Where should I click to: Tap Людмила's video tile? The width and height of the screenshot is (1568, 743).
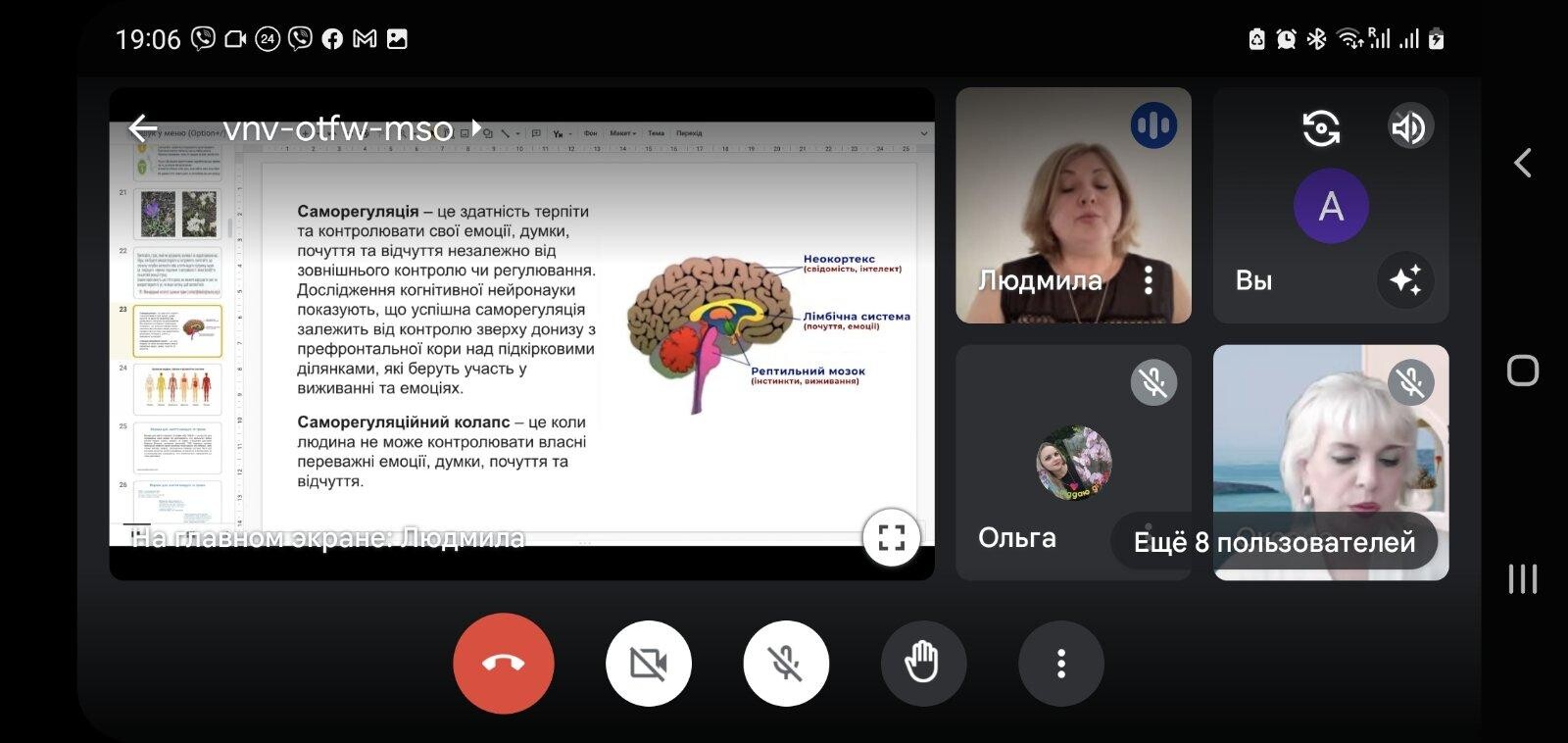pos(1074,206)
